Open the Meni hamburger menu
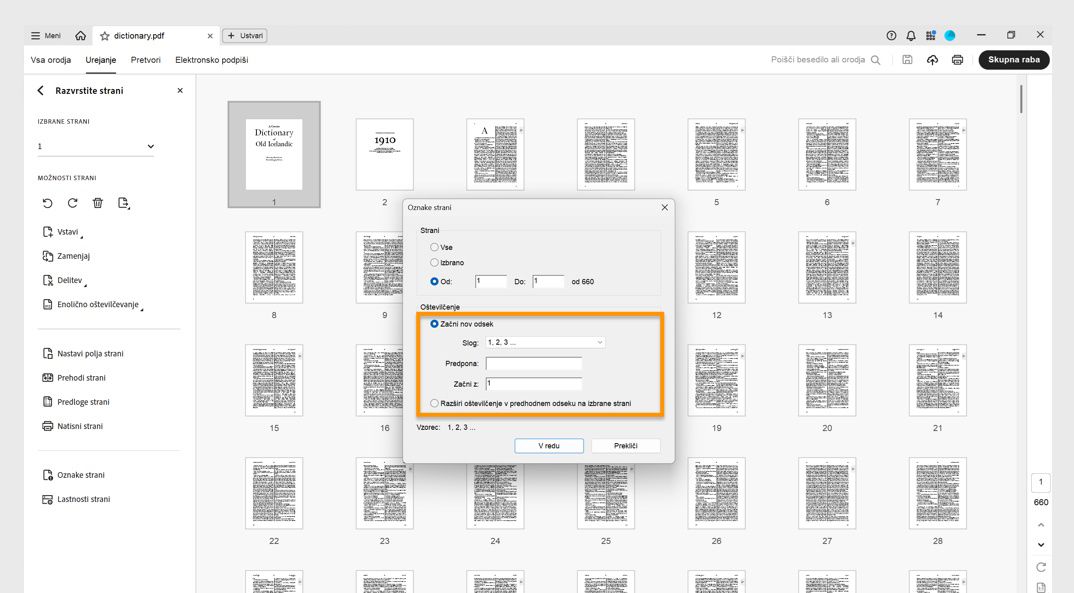The height and width of the screenshot is (593, 1074). point(45,36)
